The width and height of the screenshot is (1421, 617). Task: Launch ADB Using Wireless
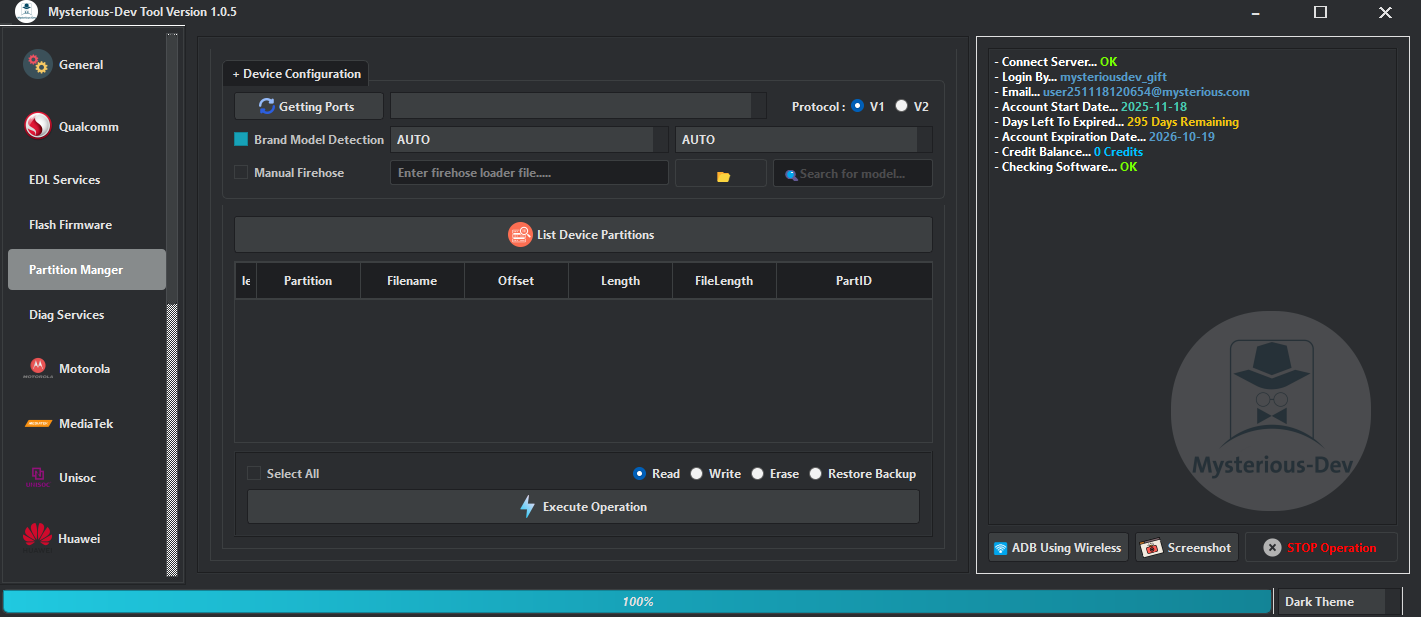[x=1057, y=547]
